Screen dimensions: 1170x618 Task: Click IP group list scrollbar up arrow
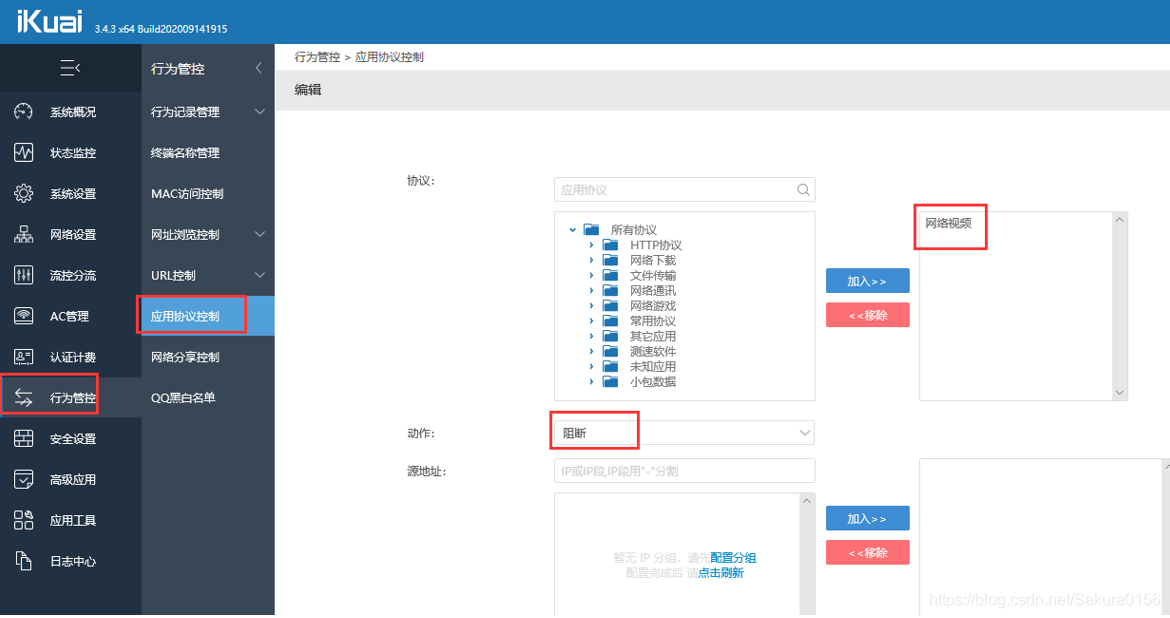click(x=807, y=501)
